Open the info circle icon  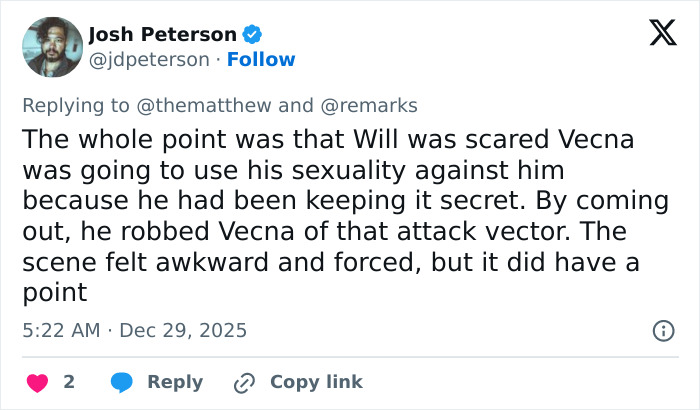662,330
